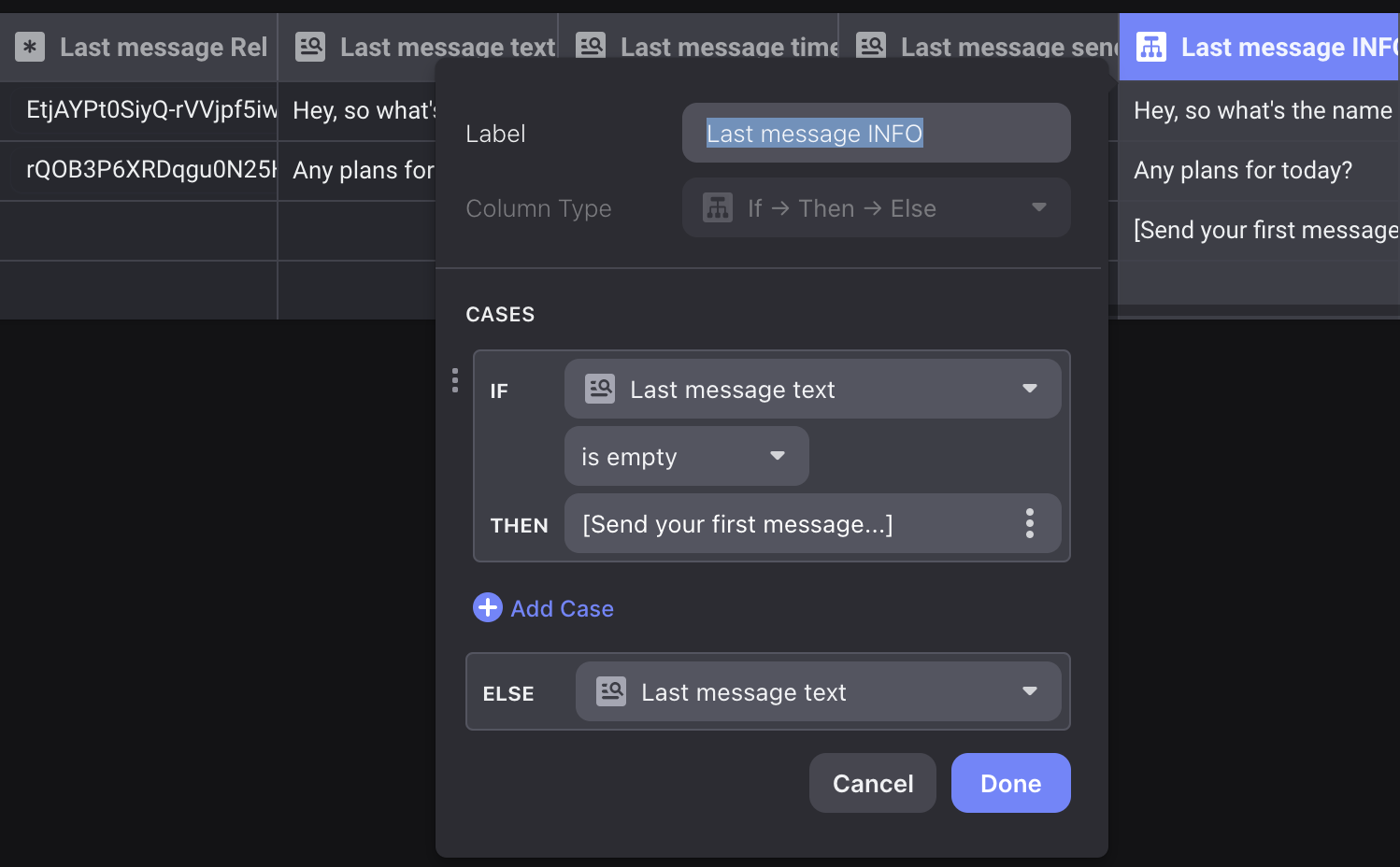
Task: Click the Cancel button
Action: pos(873,783)
